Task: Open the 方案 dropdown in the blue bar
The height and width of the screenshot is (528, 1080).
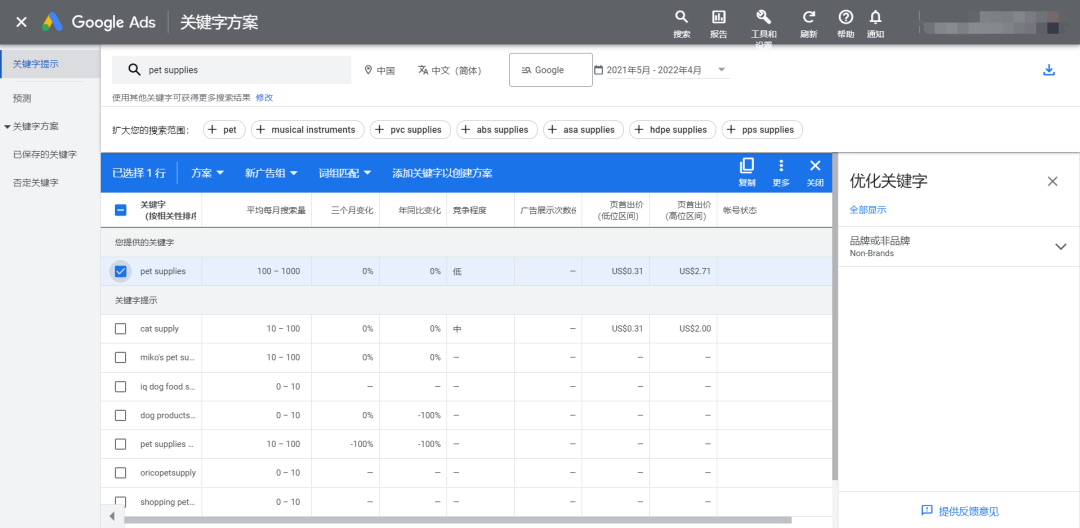Action: coord(208,173)
